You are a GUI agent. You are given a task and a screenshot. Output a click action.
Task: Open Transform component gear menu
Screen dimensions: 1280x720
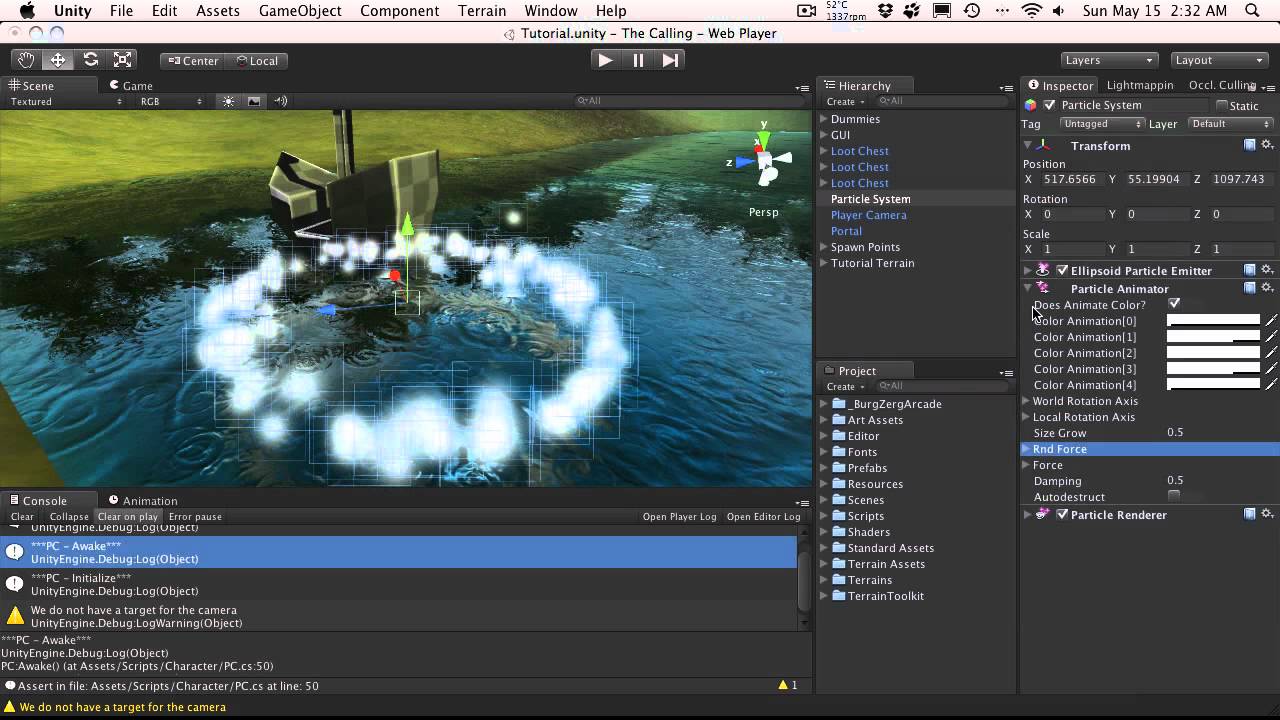point(1267,145)
